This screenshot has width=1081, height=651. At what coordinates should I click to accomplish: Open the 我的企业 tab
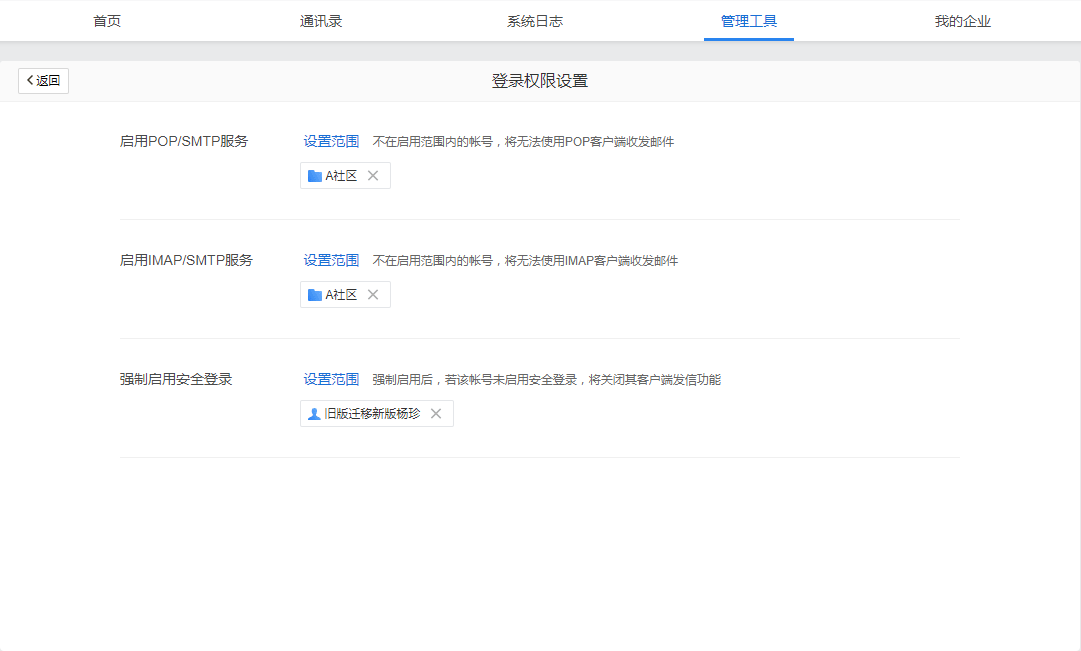(x=962, y=21)
